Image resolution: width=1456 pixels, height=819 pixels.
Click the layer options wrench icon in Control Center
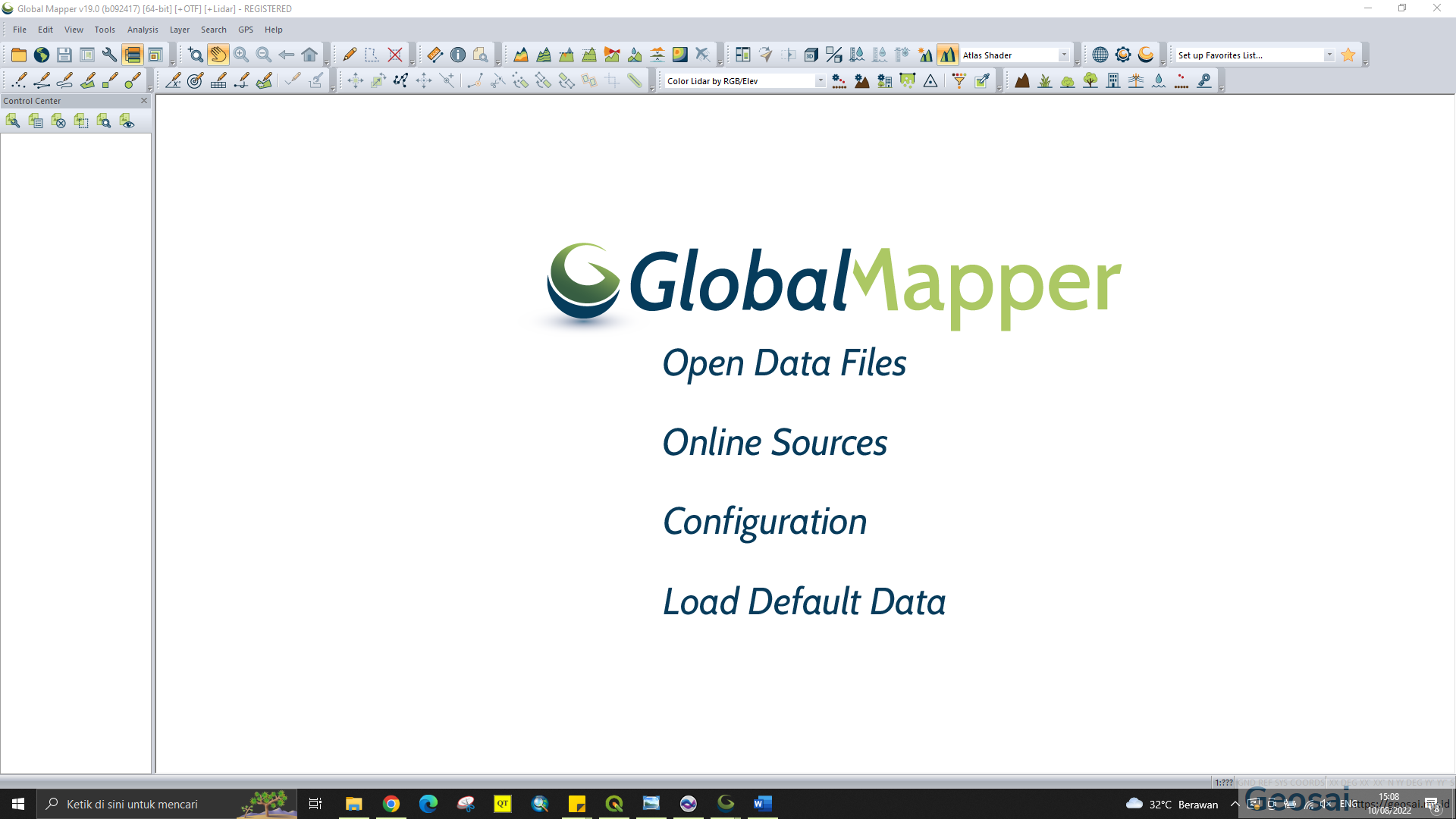tap(13, 121)
